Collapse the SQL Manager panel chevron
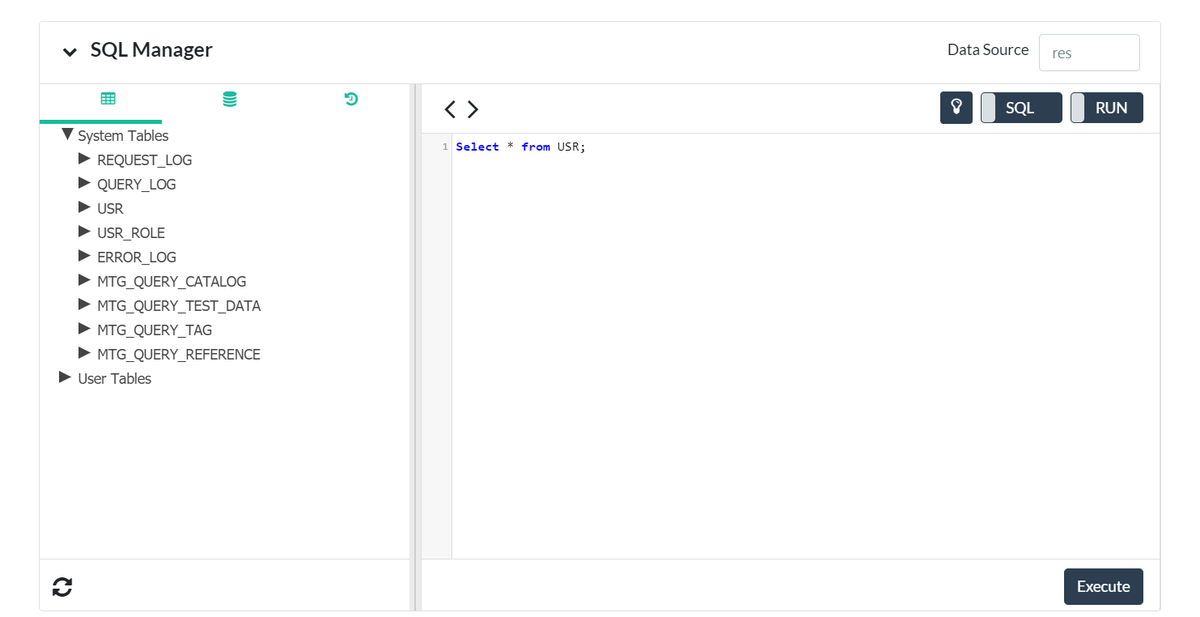Image resolution: width=1200 pixels, height=617 pixels. click(69, 52)
